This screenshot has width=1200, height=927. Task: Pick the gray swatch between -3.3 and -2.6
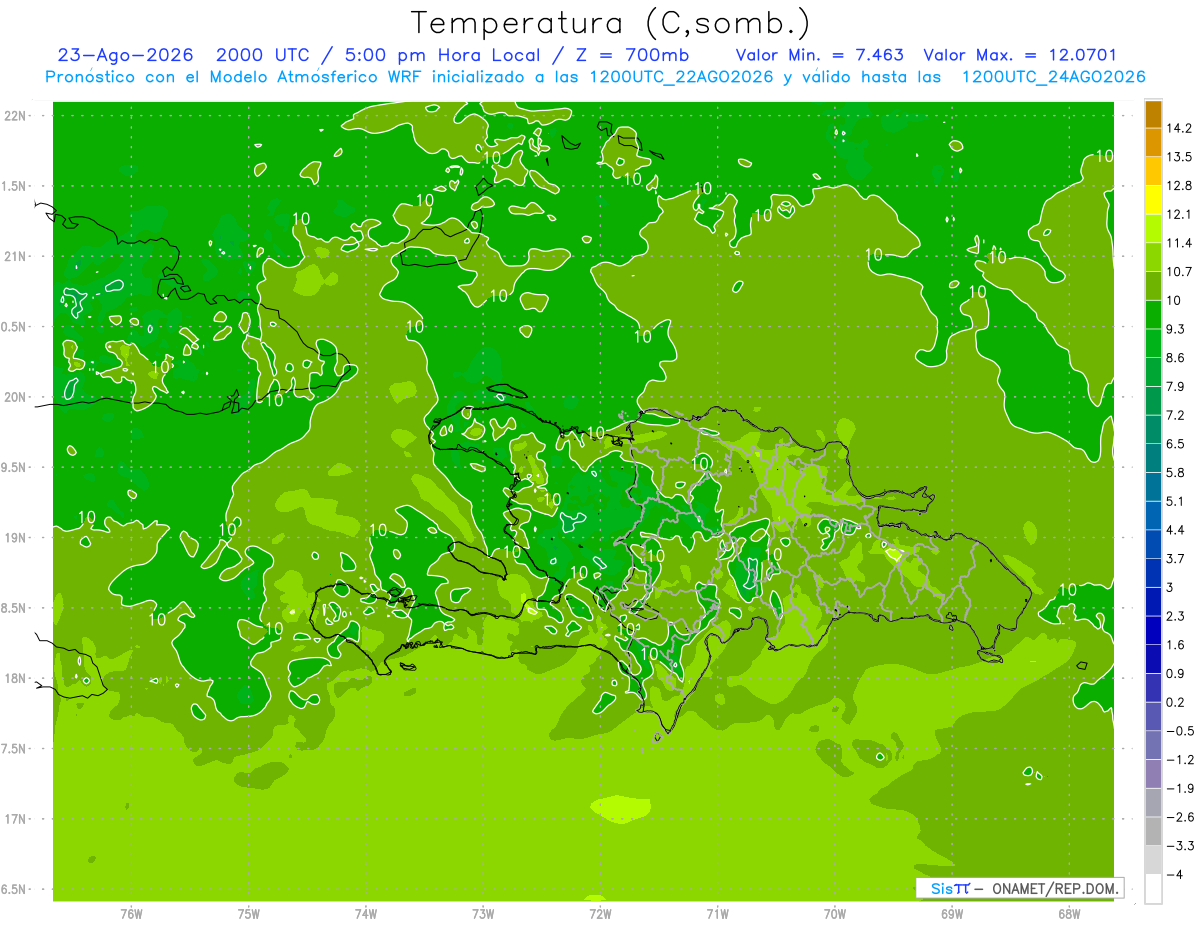coord(1153,831)
